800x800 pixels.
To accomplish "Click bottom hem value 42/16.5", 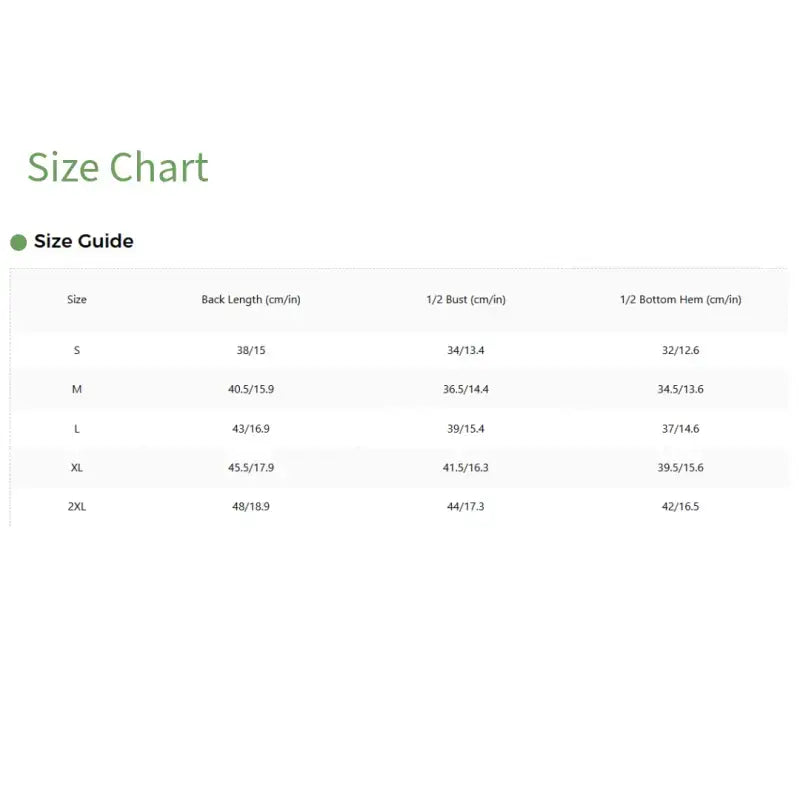I will point(680,506).
